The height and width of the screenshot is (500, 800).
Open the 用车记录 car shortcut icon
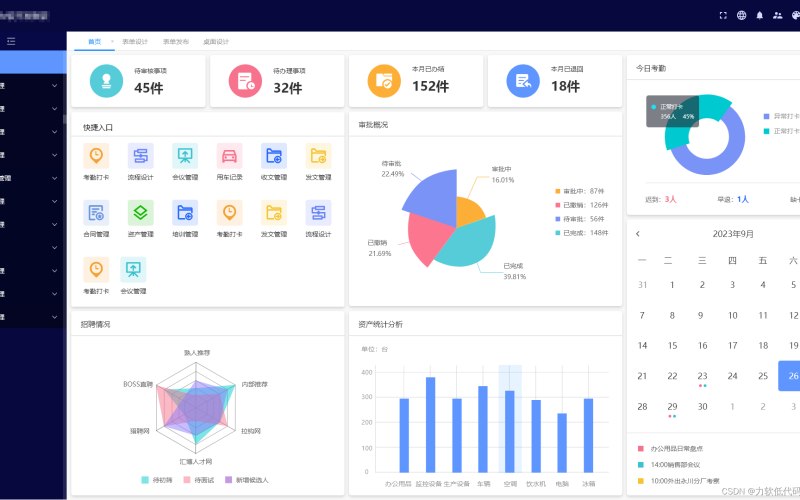[229, 156]
